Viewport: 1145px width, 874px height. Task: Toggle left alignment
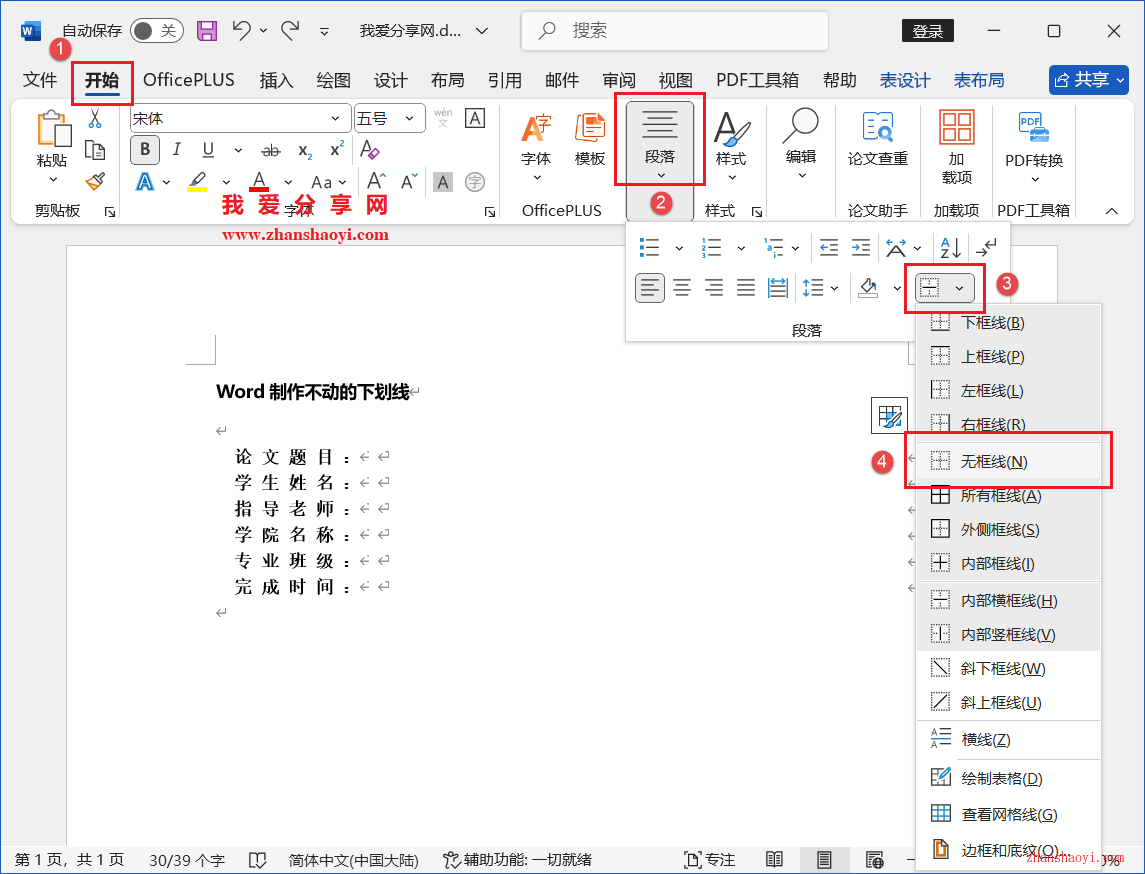click(649, 288)
